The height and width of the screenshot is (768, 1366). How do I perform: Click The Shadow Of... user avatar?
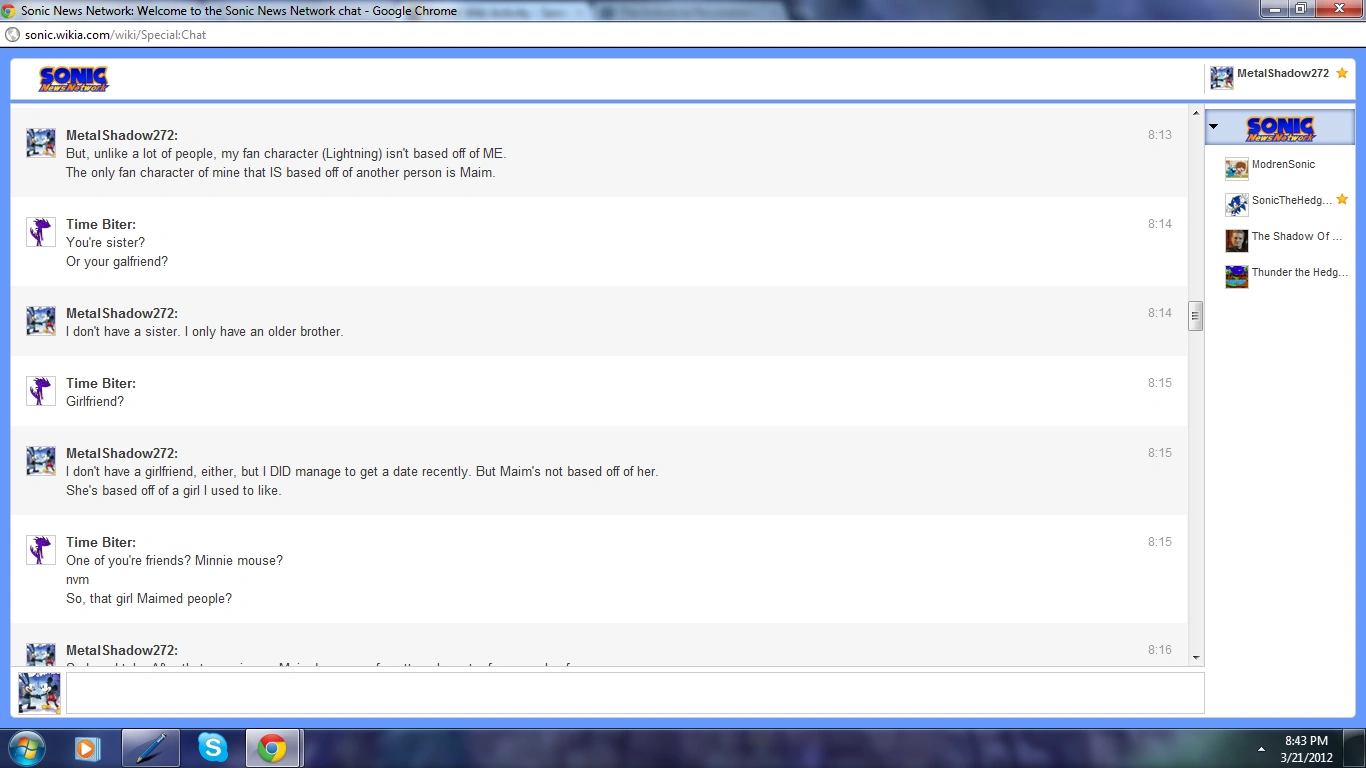1237,240
